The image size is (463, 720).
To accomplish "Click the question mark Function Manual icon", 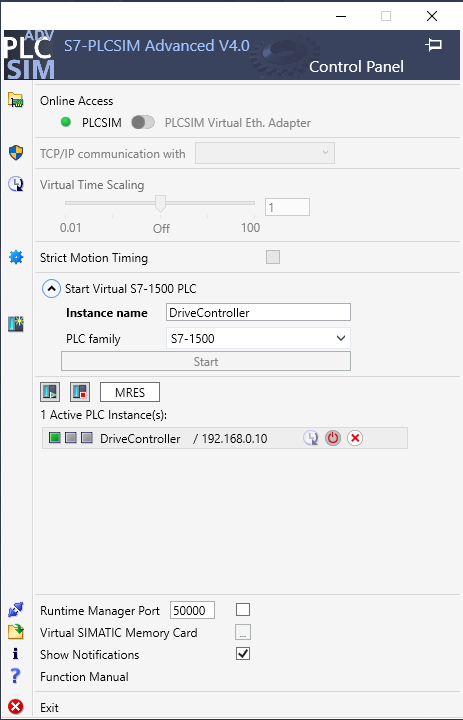I will point(15,676).
